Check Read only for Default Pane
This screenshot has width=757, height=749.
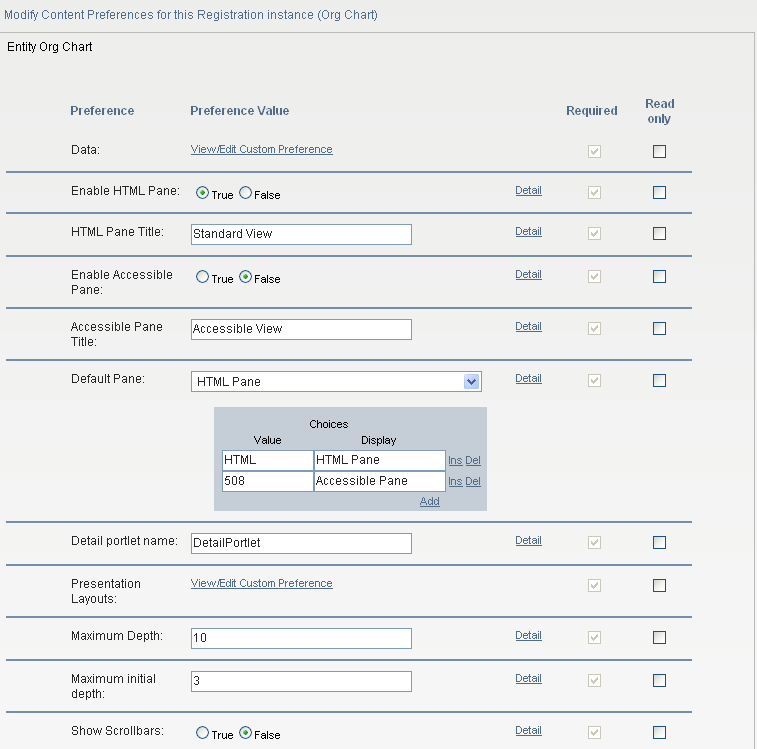[x=659, y=380]
